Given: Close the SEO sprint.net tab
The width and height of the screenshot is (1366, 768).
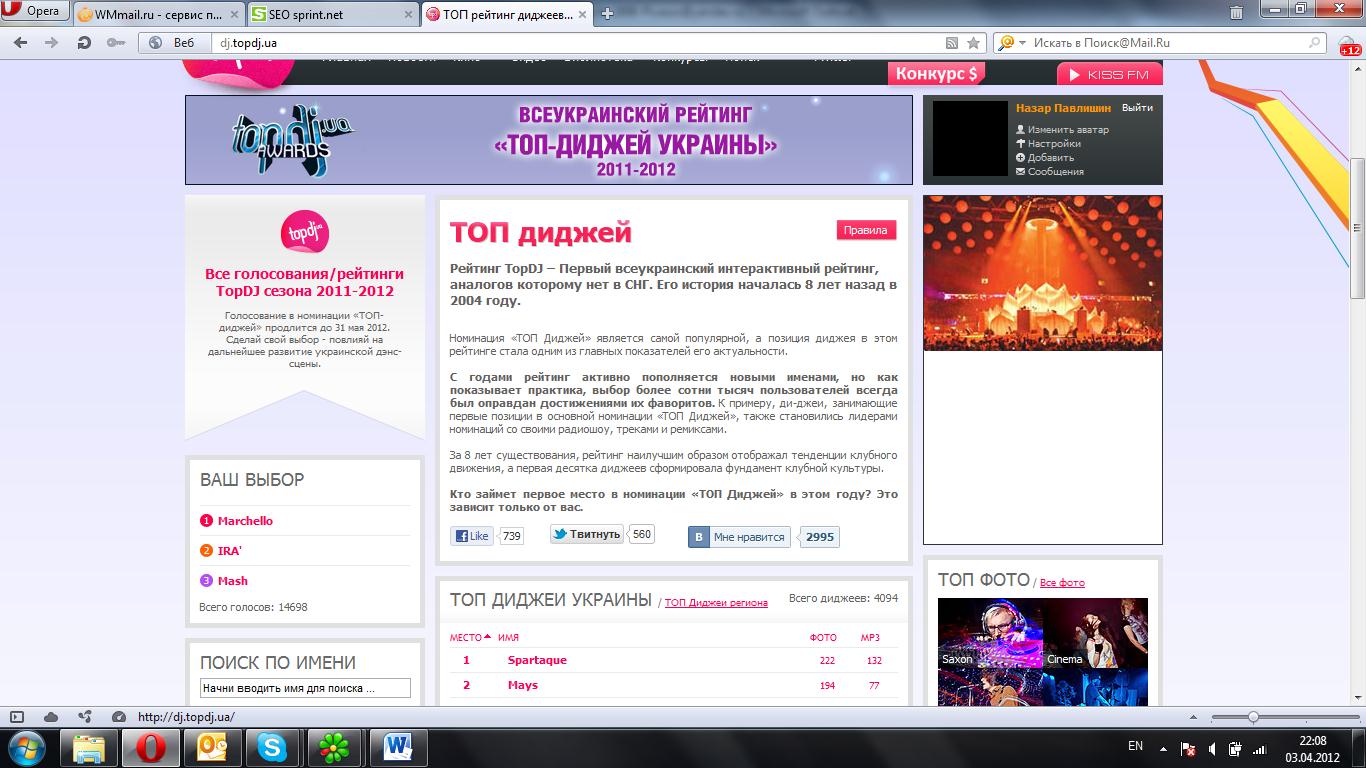Looking at the screenshot, I should 409,14.
